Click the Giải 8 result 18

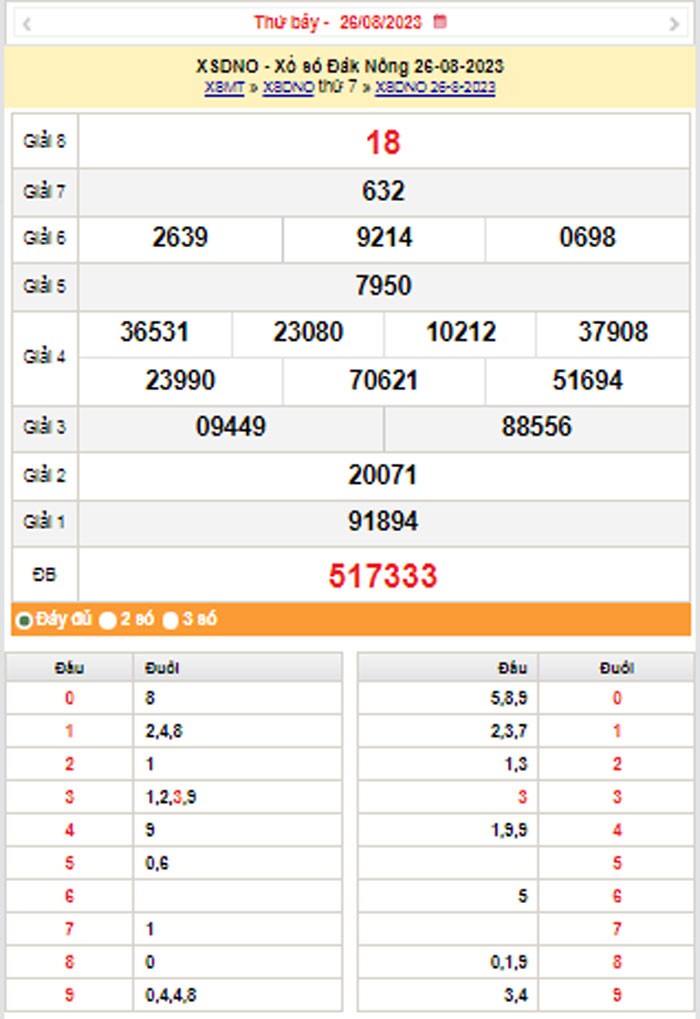point(383,143)
